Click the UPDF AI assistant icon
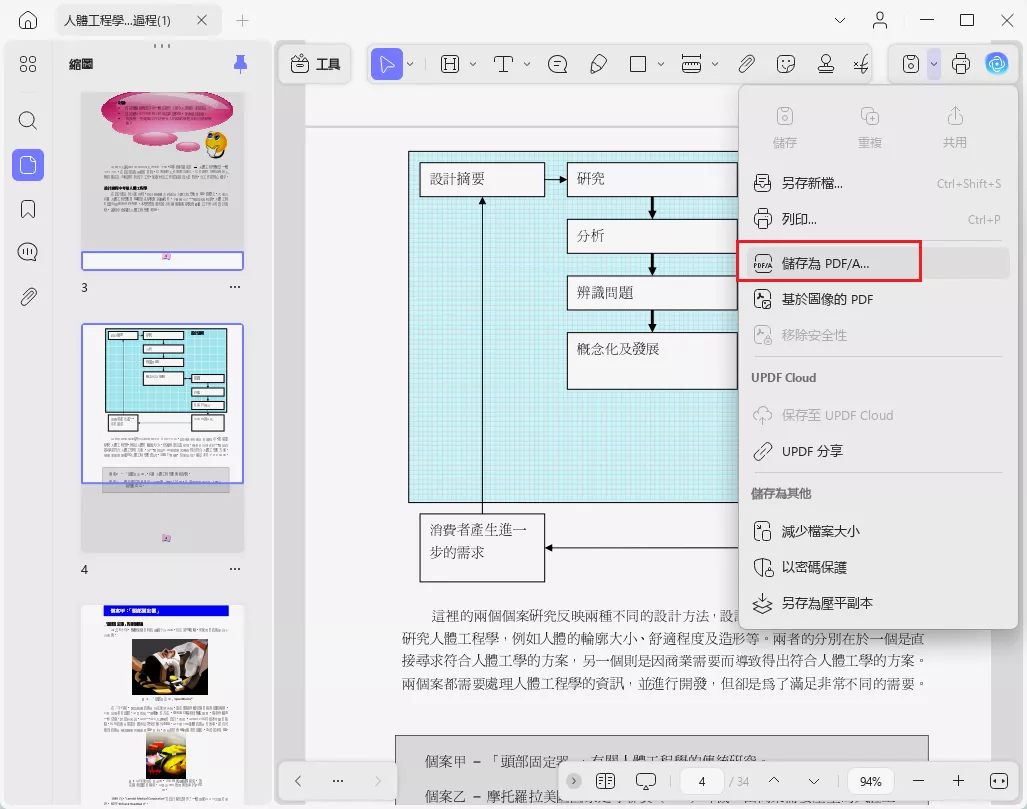The height and width of the screenshot is (809, 1027). (x=996, y=64)
